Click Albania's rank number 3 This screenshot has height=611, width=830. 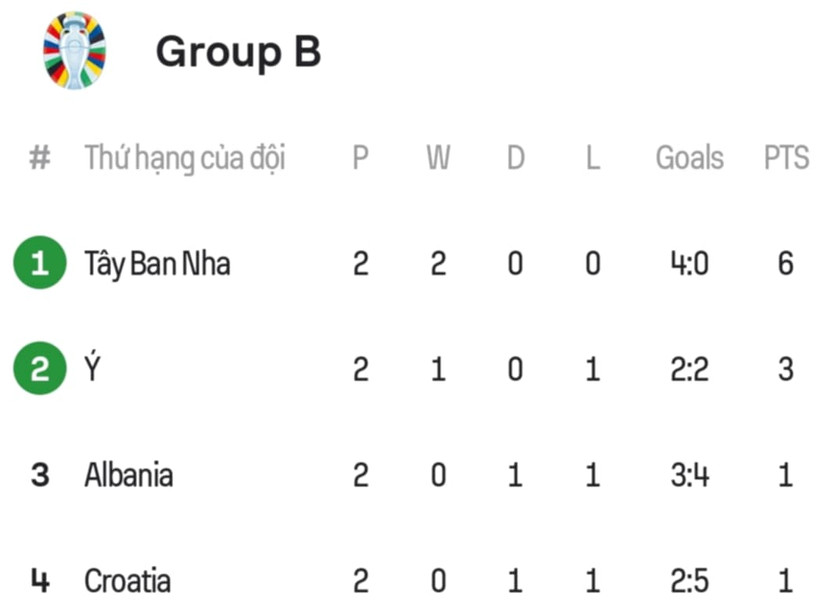click(40, 475)
